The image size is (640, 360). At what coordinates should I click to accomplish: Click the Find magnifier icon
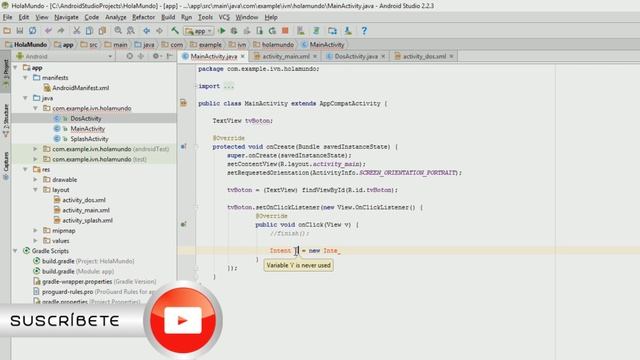point(118,31)
